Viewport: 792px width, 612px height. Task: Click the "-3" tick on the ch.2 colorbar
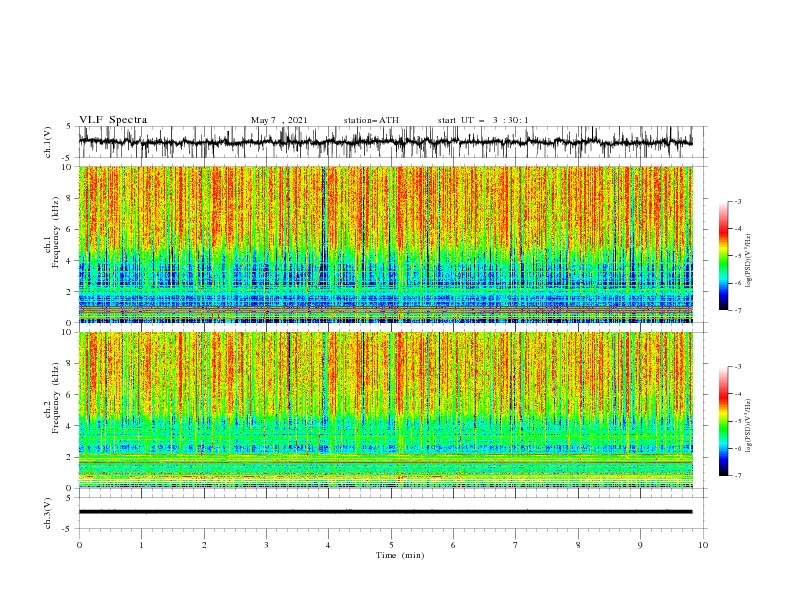[738, 367]
